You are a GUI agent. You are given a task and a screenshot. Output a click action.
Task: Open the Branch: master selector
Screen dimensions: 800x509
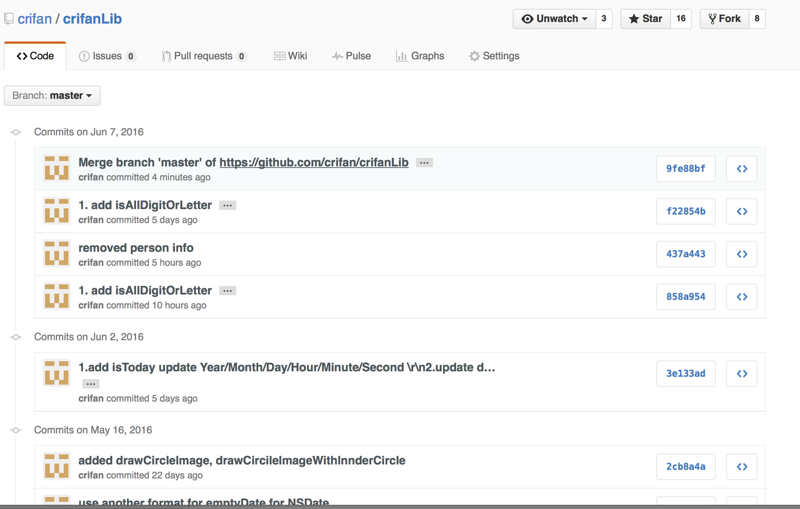click(52, 96)
